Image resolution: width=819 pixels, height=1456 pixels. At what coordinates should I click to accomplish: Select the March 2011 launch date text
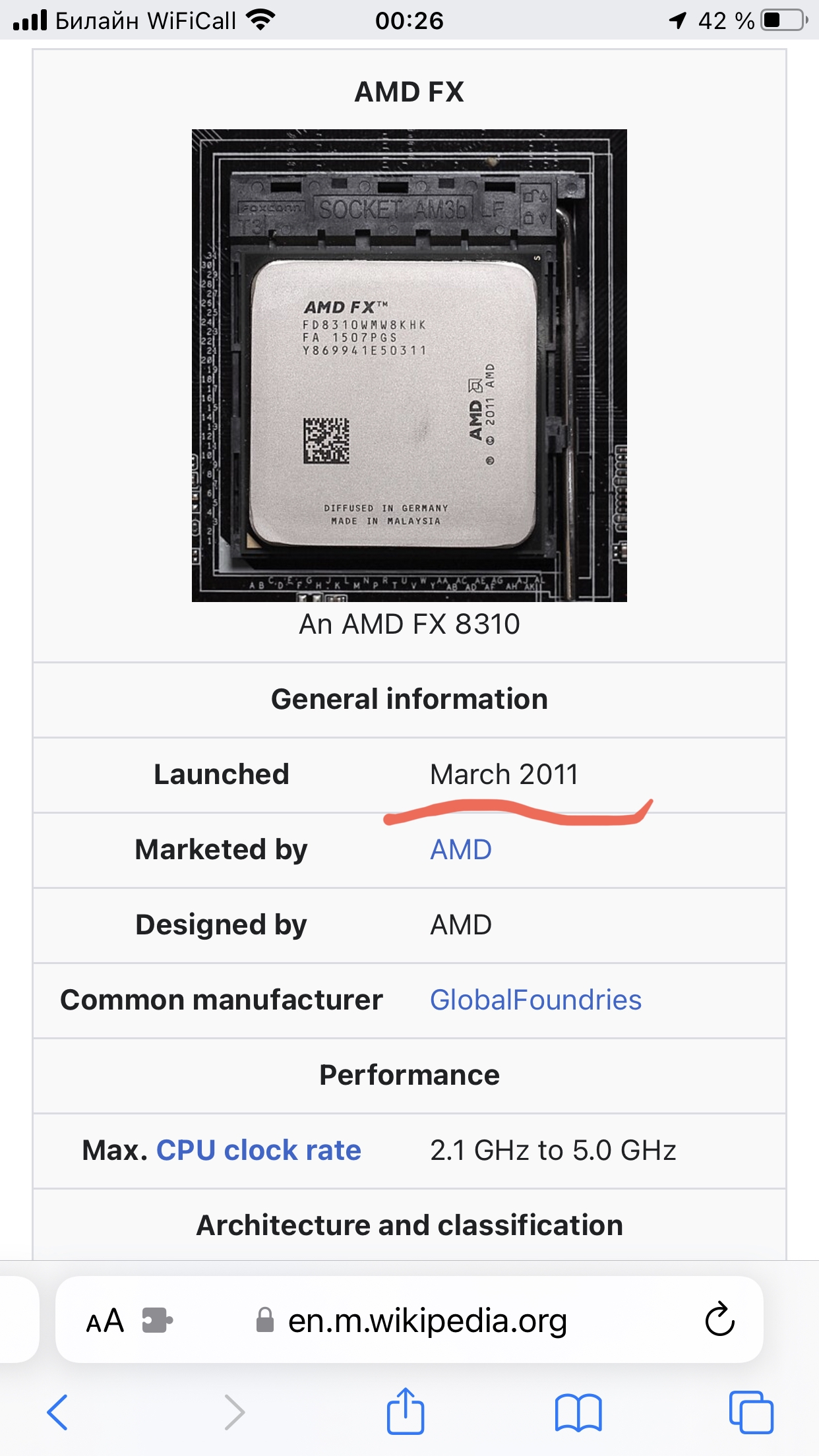[x=504, y=774]
